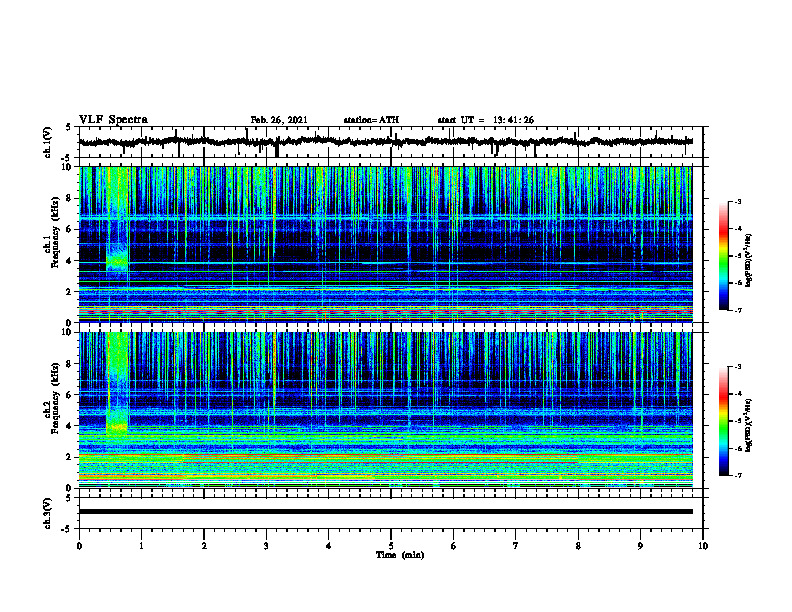Click the black ch.3 signal band
792x612 pixels.
[385, 512]
